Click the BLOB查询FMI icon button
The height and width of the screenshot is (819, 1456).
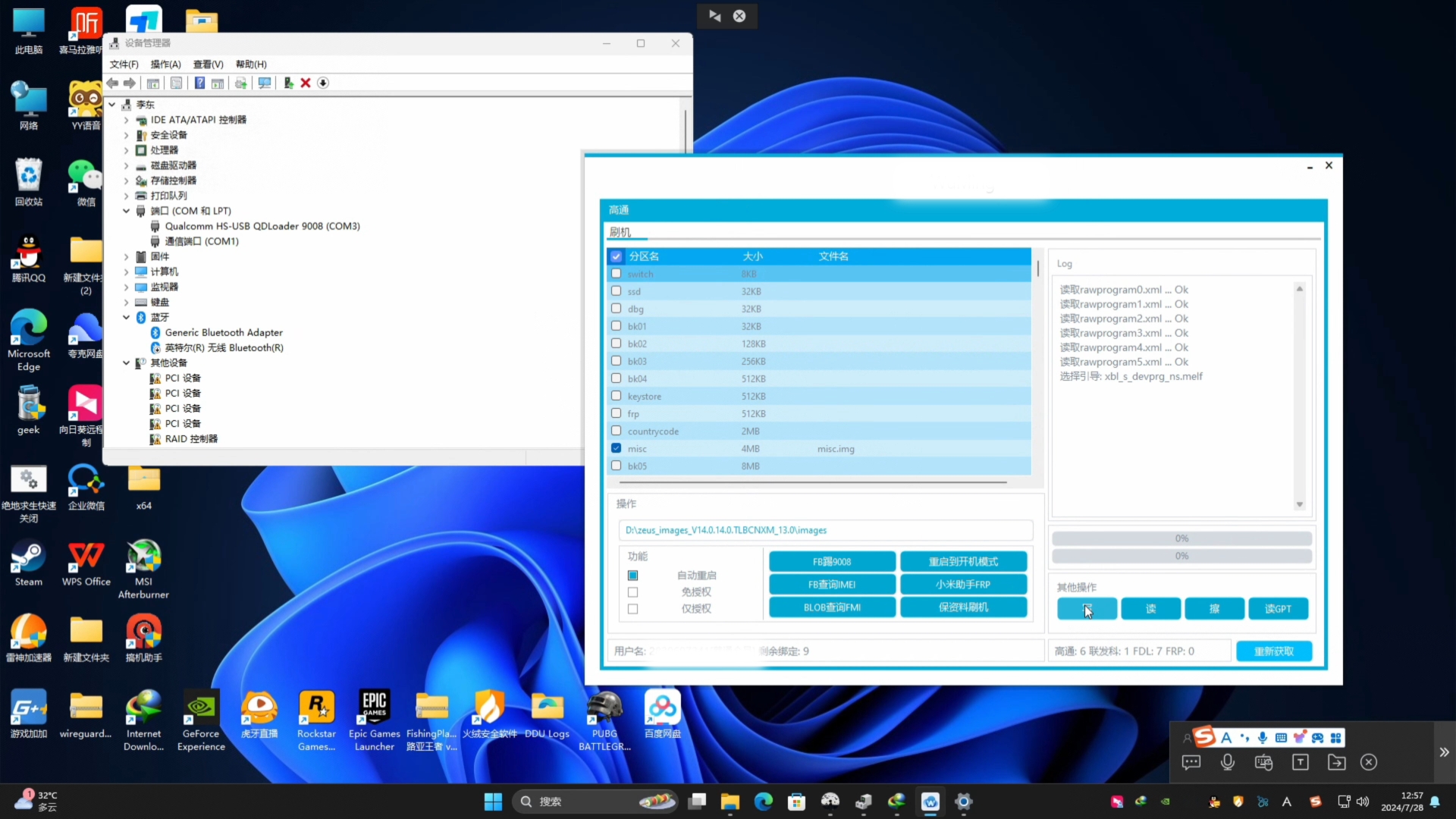point(832,607)
